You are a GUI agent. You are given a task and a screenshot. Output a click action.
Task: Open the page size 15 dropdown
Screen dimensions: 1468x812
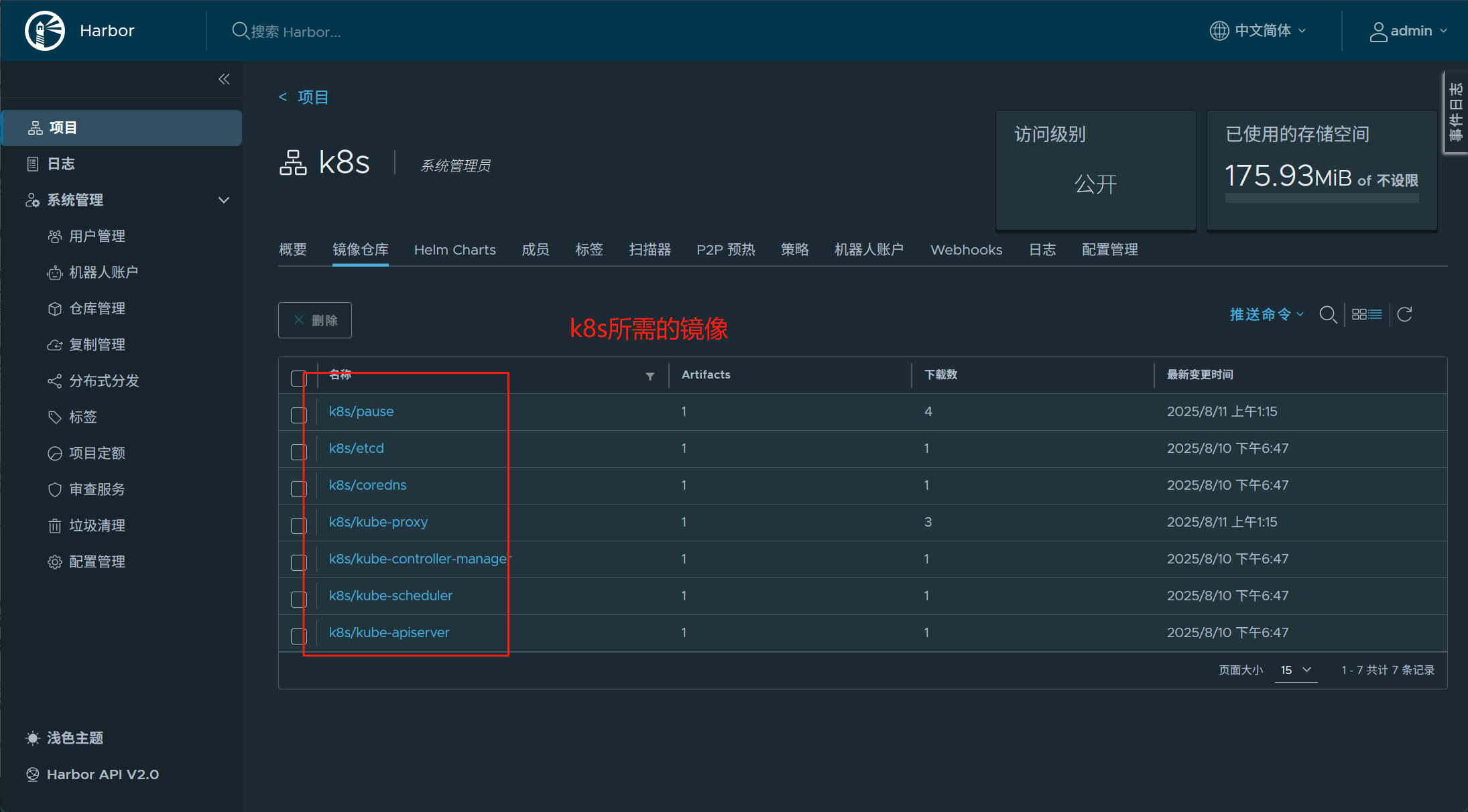click(x=1296, y=670)
